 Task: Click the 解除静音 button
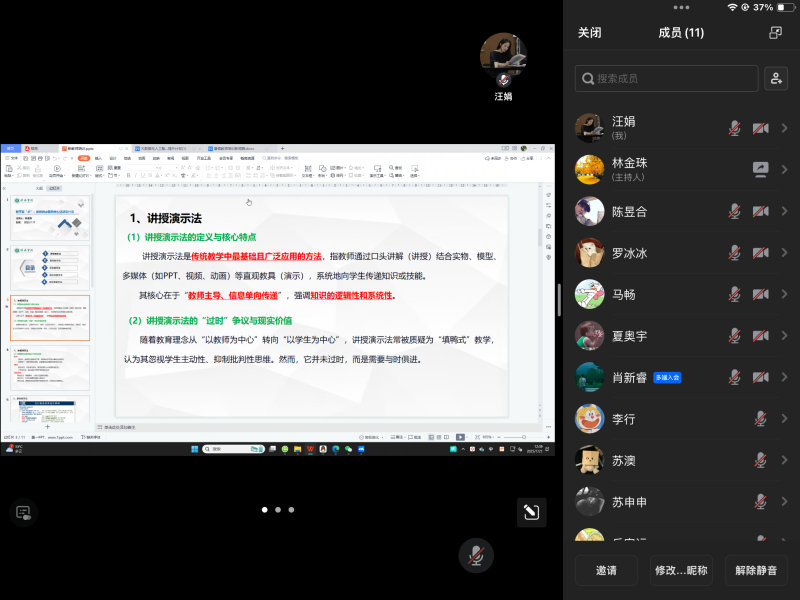756,570
